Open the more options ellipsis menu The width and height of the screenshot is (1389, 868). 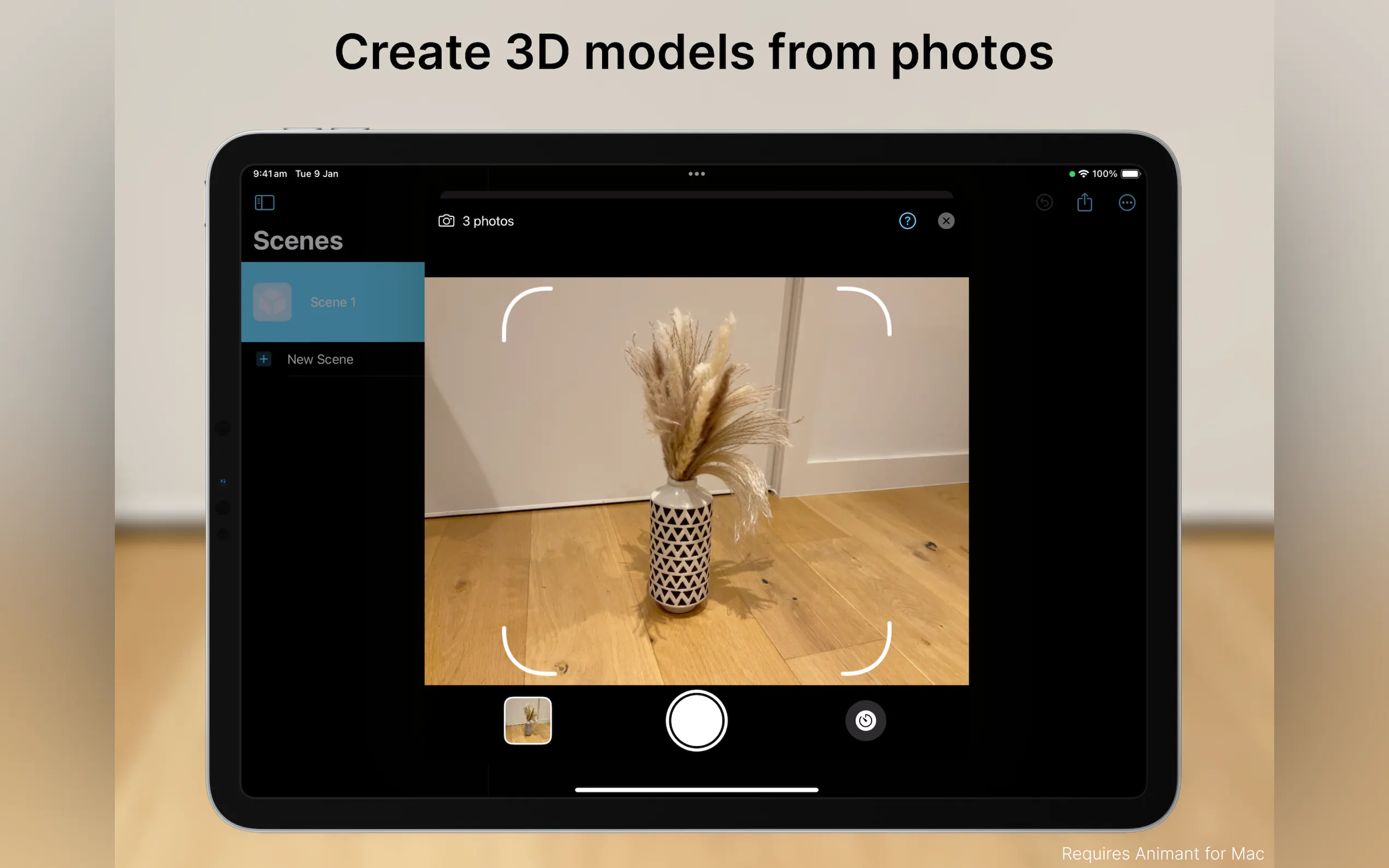coord(1127,203)
